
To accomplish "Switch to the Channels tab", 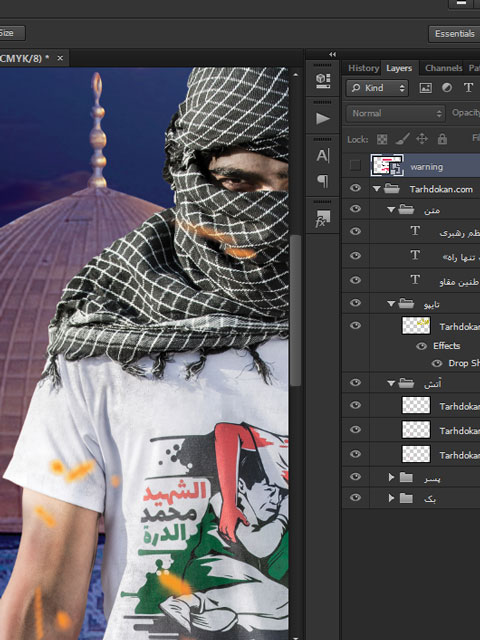I will 444,68.
